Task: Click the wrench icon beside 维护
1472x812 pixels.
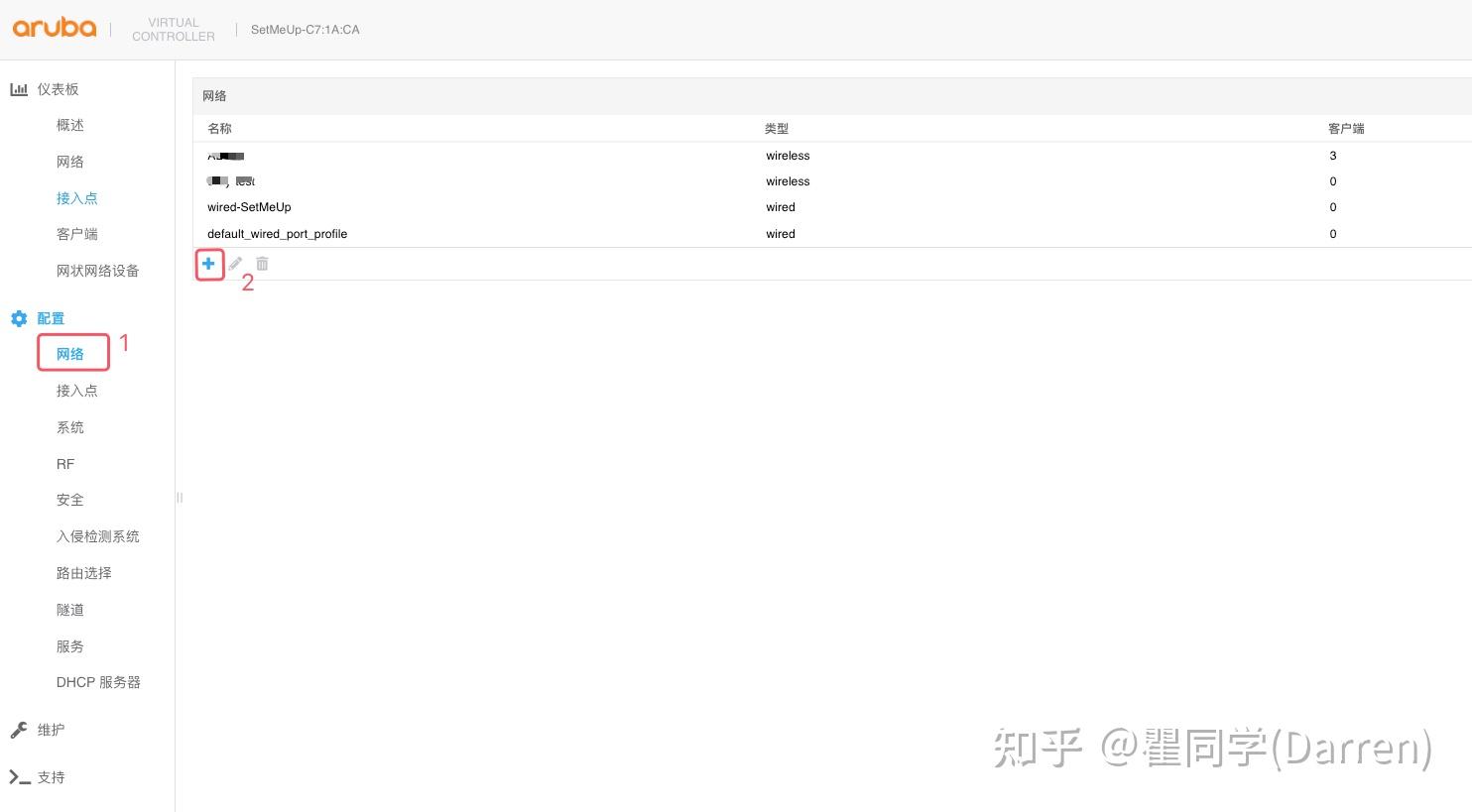Action: (x=18, y=729)
